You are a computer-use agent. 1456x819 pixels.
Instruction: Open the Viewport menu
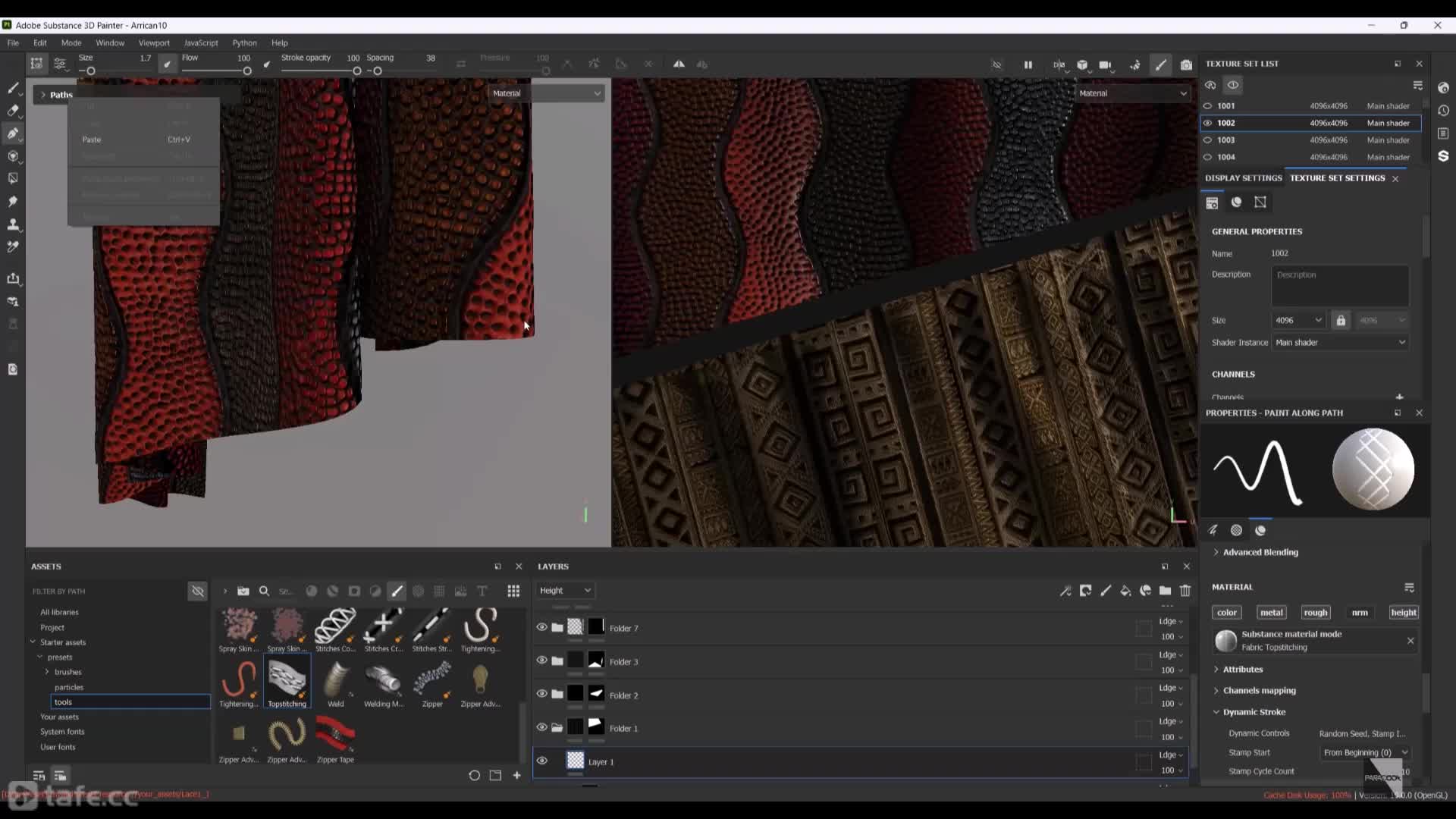click(x=154, y=43)
